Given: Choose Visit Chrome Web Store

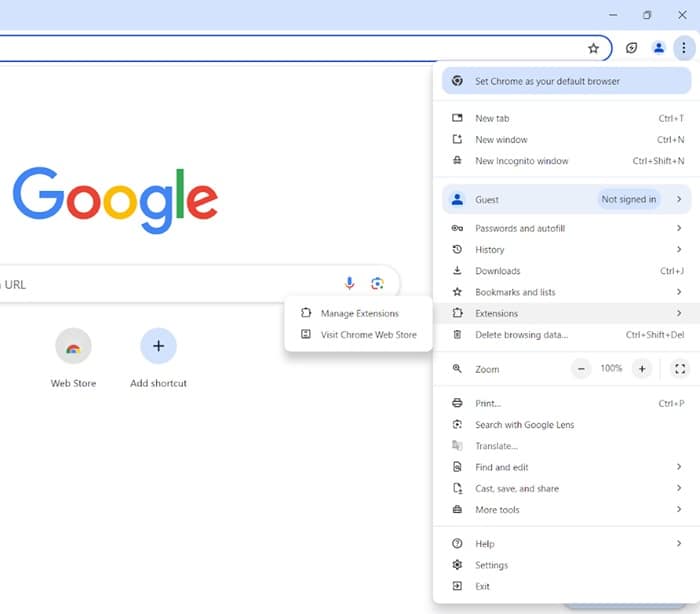Looking at the screenshot, I should [x=368, y=335].
